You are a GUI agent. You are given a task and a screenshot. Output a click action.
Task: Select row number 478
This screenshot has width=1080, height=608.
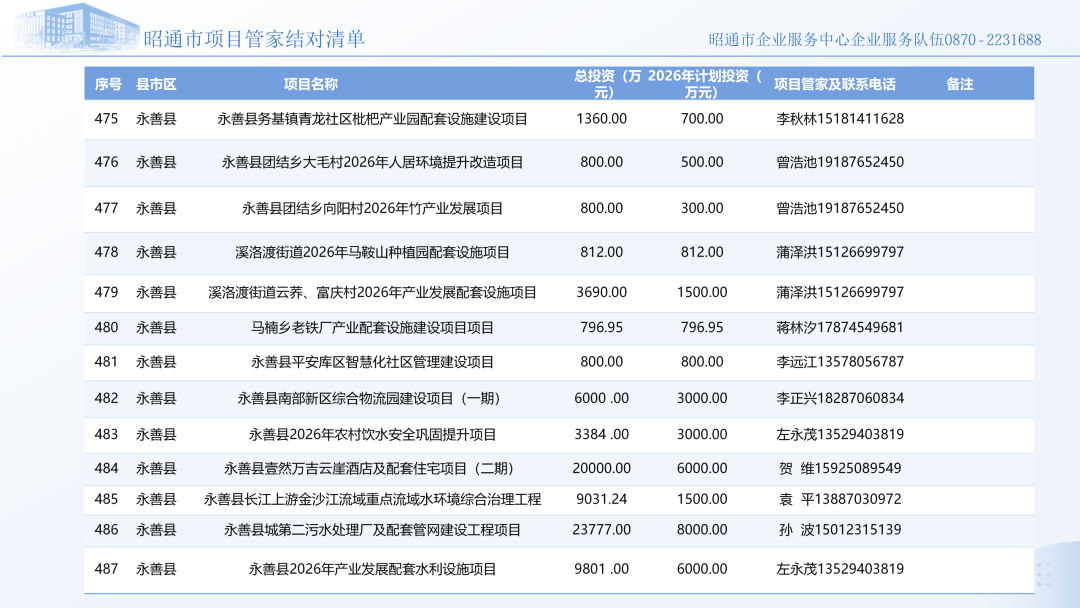(106, 253)
